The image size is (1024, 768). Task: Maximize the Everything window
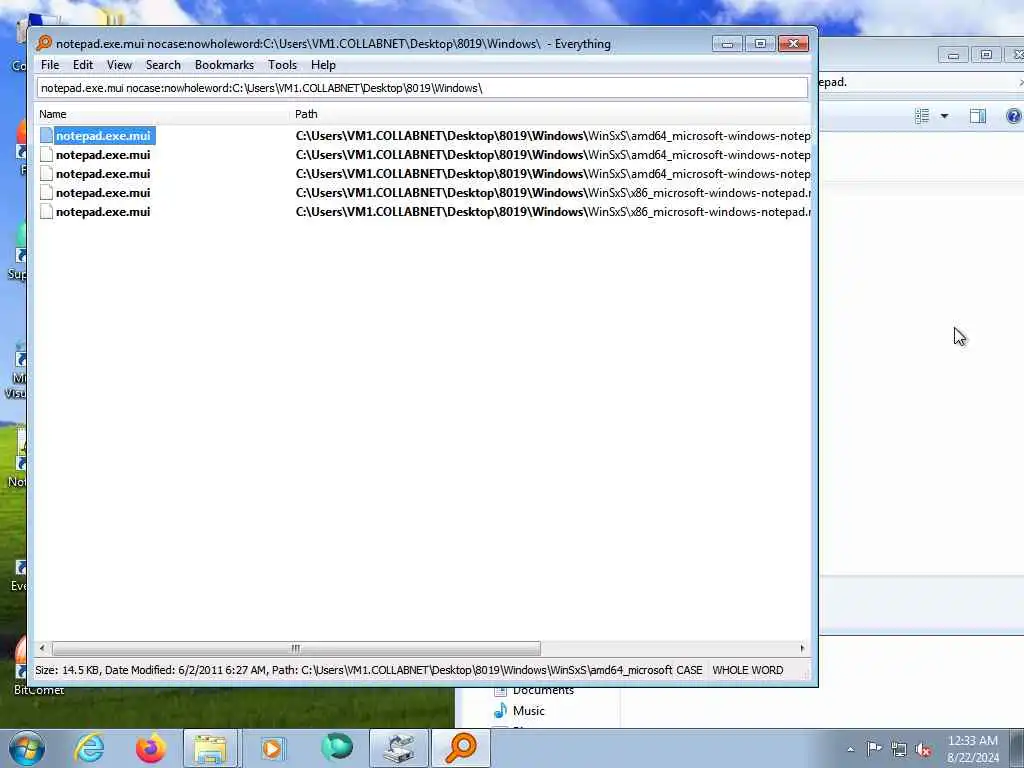click(760, 44)
